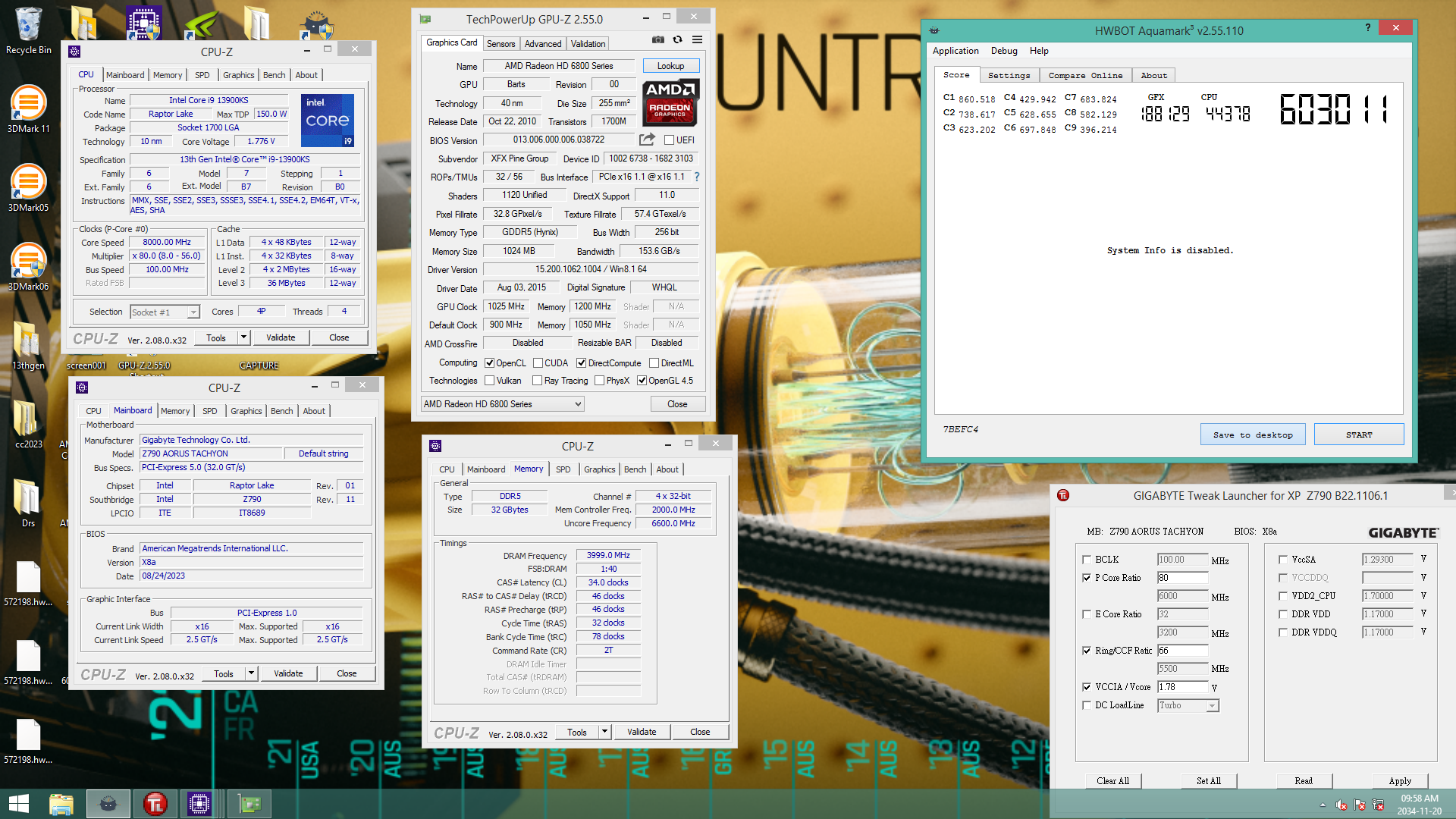
Task: Toggle the UEFI checkbox in GPU-Z
Action: click(x=669, y=140)
